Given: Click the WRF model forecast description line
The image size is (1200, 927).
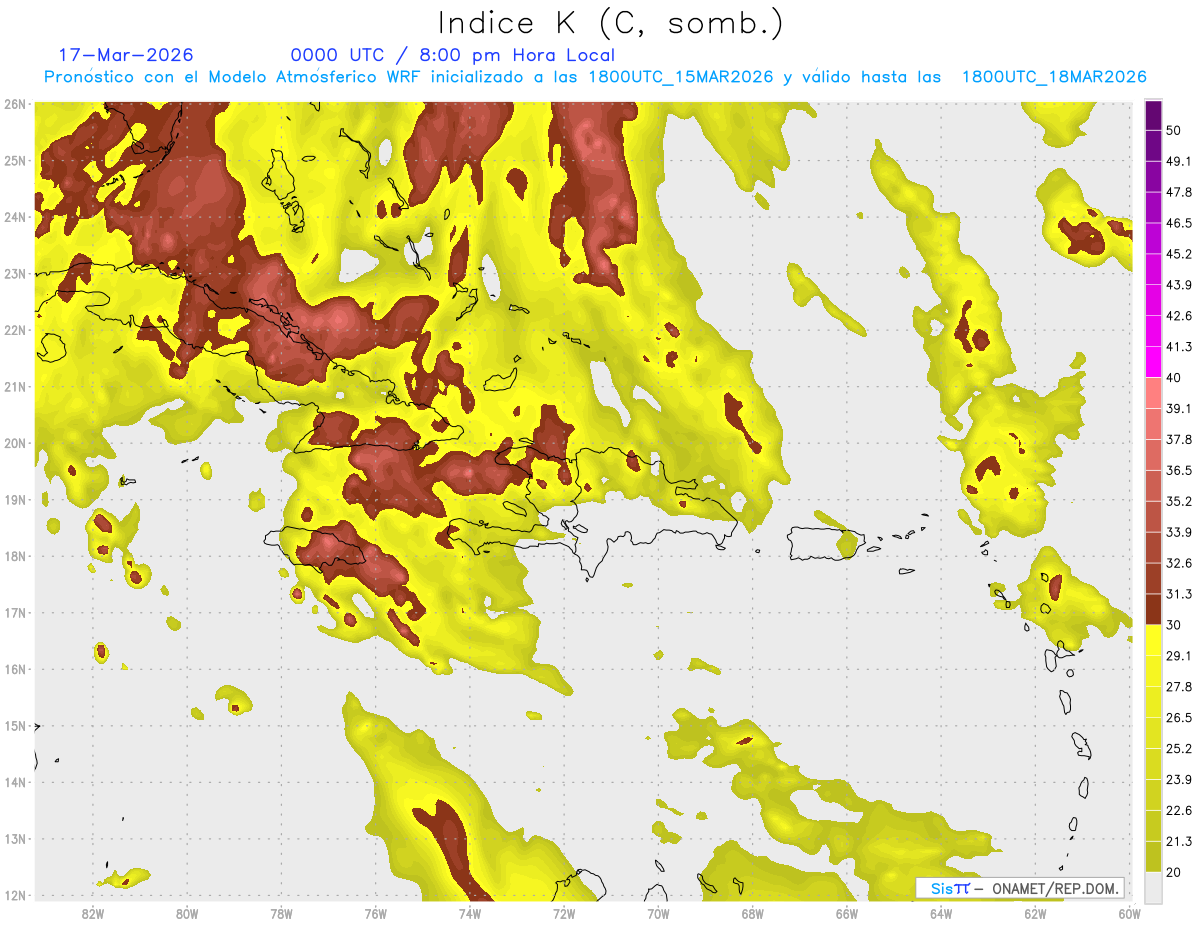Looking at the screenshot, I should coord(595,77).
